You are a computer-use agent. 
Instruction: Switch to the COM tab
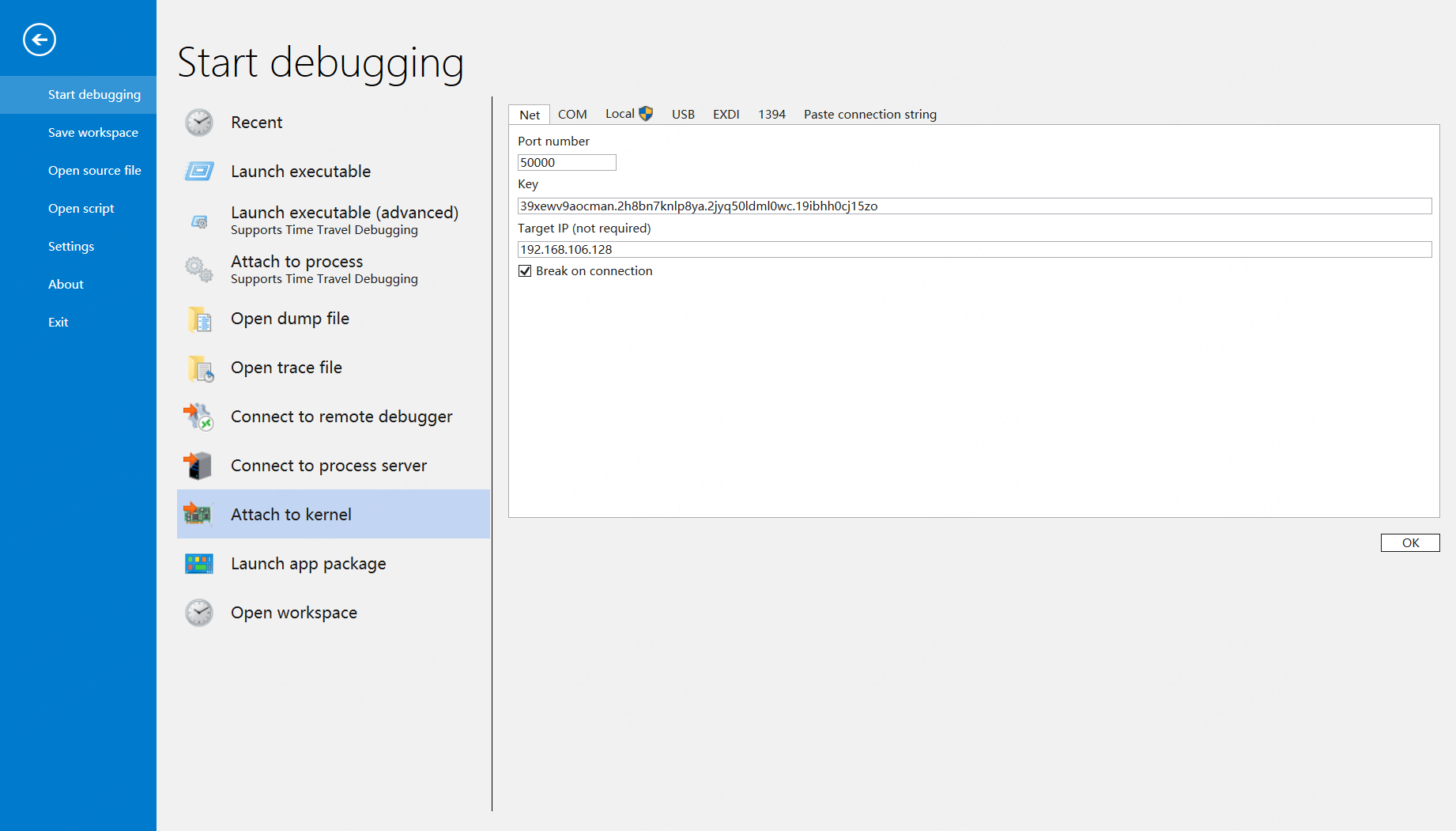coord(572,115)
